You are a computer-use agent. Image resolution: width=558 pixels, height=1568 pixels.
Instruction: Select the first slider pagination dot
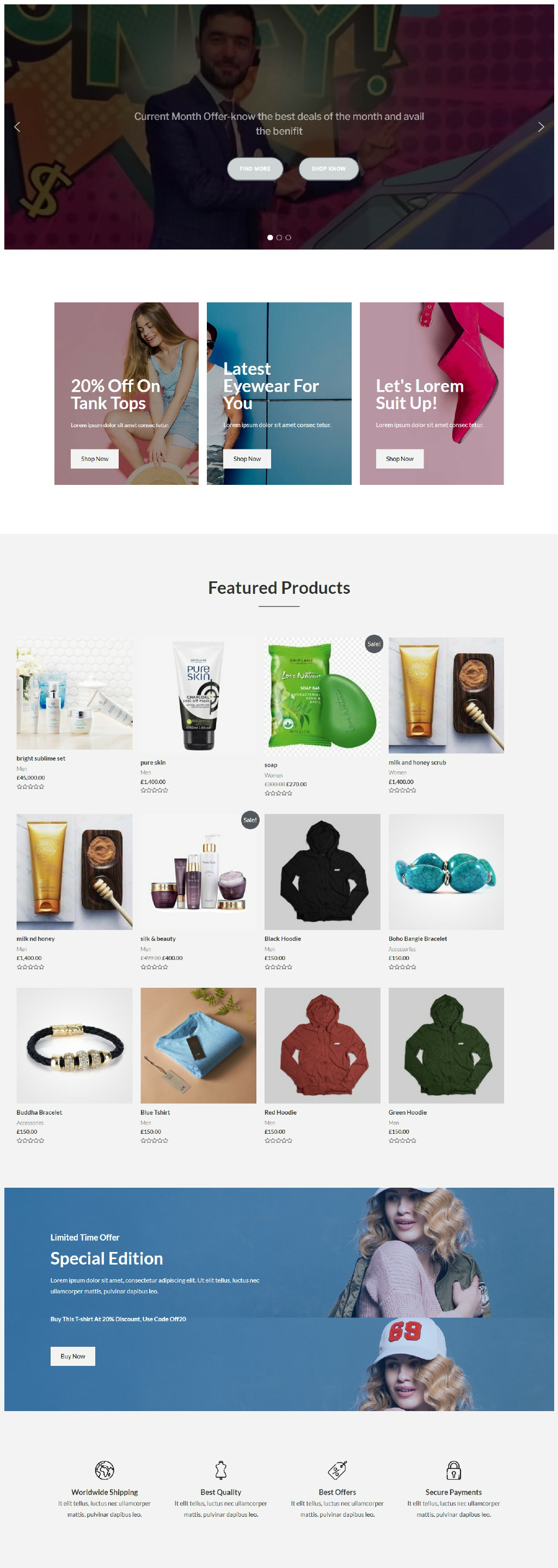[270, 238]
